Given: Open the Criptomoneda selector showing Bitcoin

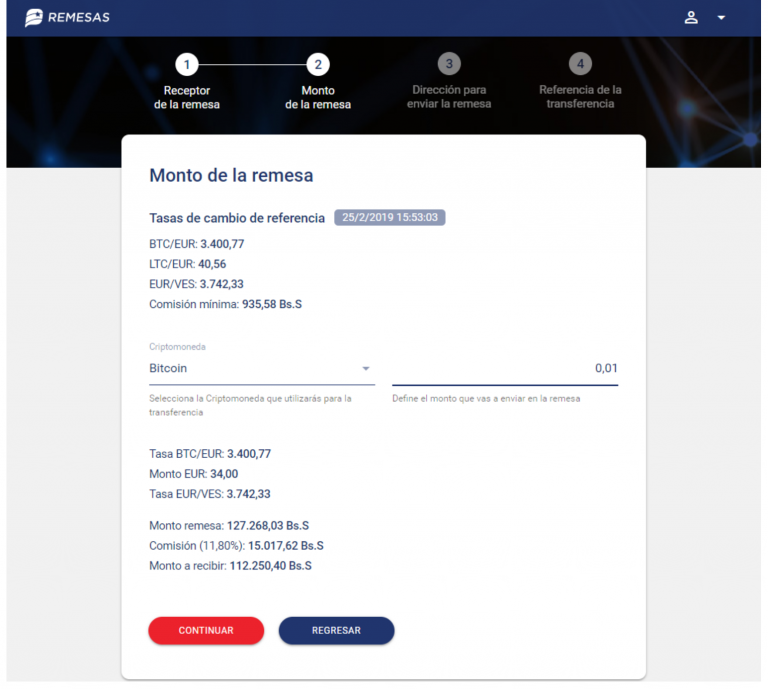Looking at the screenshot, I should tap(250, 368).
